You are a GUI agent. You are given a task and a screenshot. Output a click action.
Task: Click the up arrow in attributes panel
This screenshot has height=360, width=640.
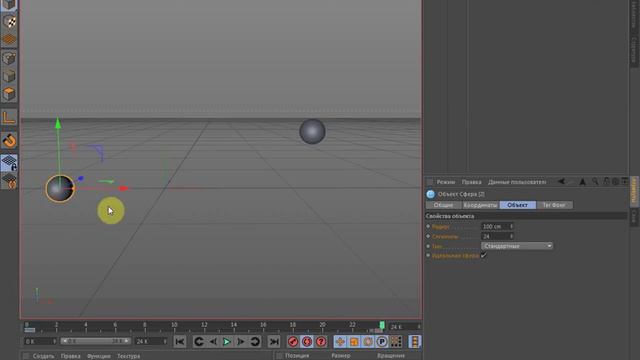582,182
